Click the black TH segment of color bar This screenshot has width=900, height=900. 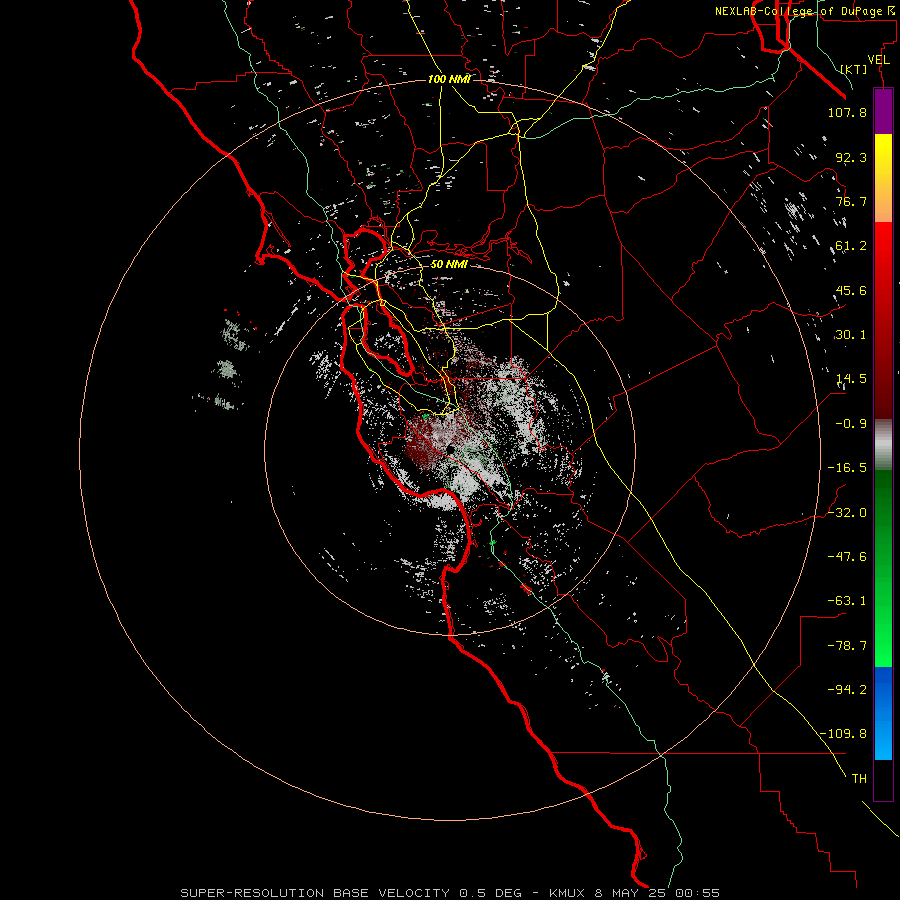[x=883, y=779]
